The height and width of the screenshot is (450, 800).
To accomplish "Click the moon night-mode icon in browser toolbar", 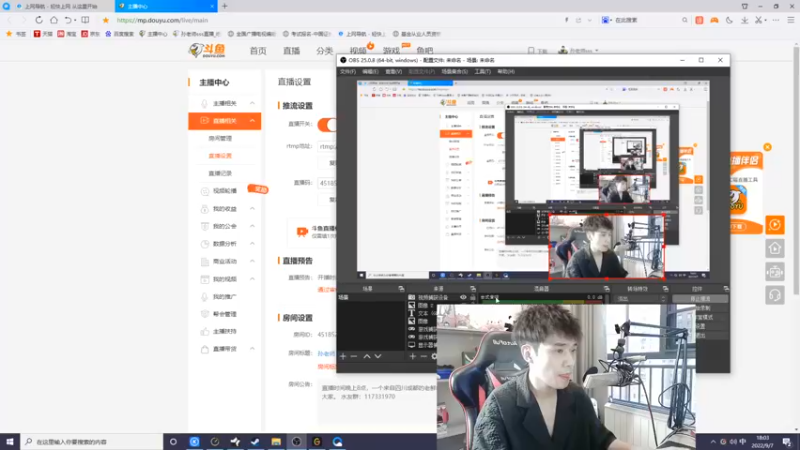I will click(x=729, y=20).
